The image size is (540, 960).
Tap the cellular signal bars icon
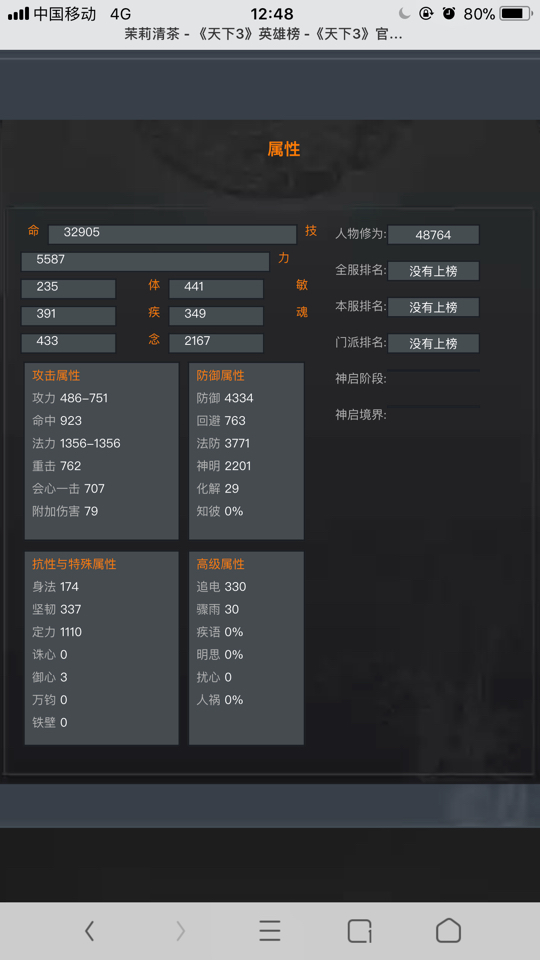[x=18, y=13]
